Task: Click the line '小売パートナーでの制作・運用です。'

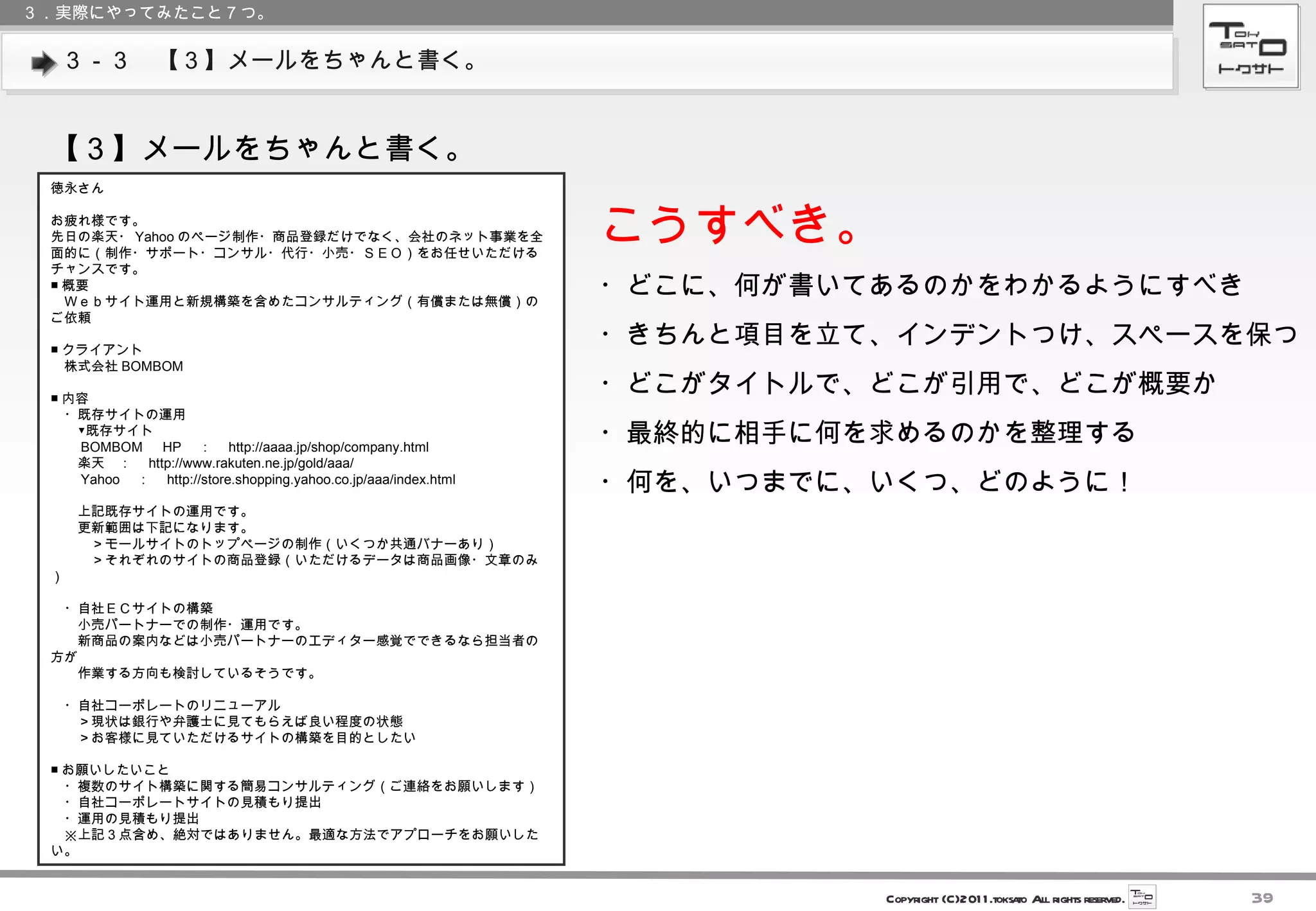Action: pos(191,624)
